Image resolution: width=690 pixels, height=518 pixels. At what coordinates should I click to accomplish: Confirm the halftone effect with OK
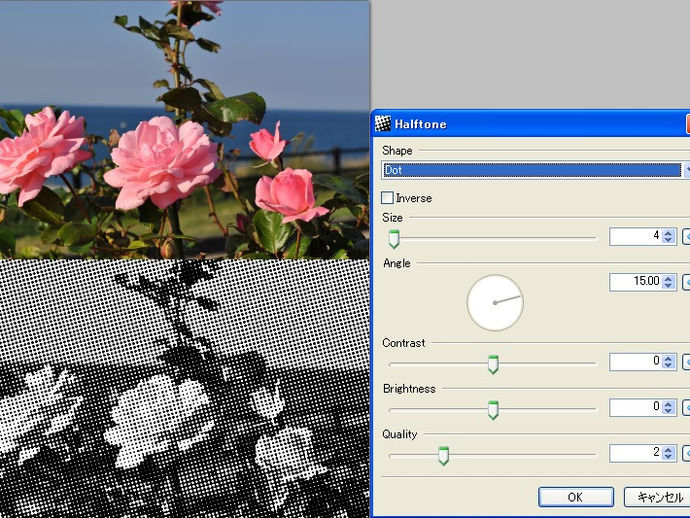coord(576,497)
